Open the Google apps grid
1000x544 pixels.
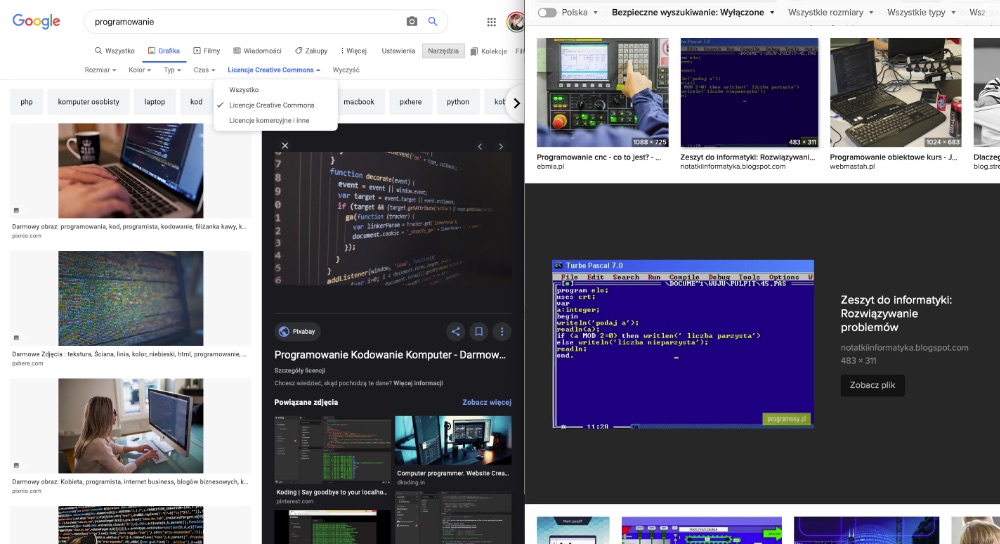click(491, 22)
